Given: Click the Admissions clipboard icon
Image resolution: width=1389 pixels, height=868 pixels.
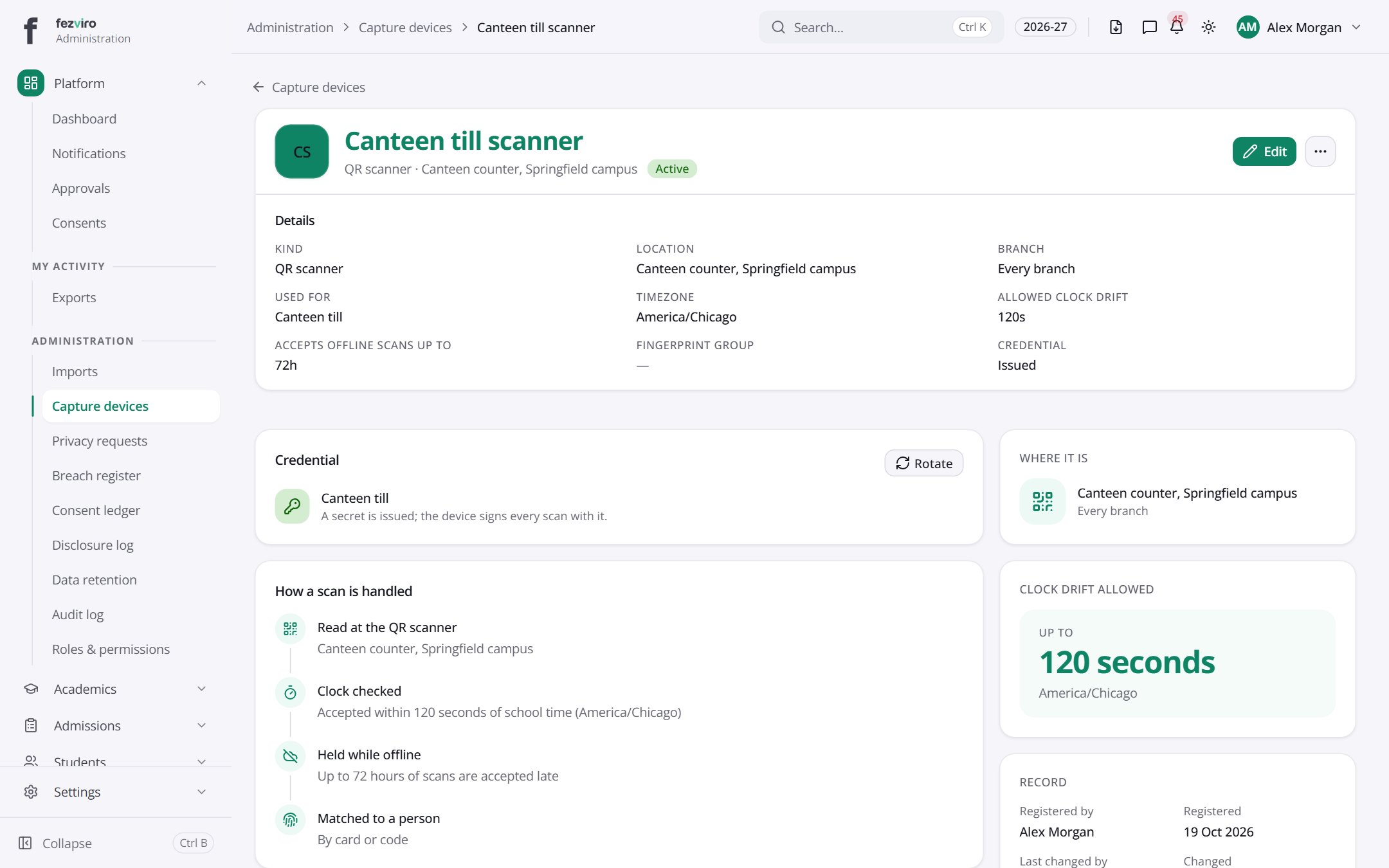Looking at the screenshot, I should (31, 725).
